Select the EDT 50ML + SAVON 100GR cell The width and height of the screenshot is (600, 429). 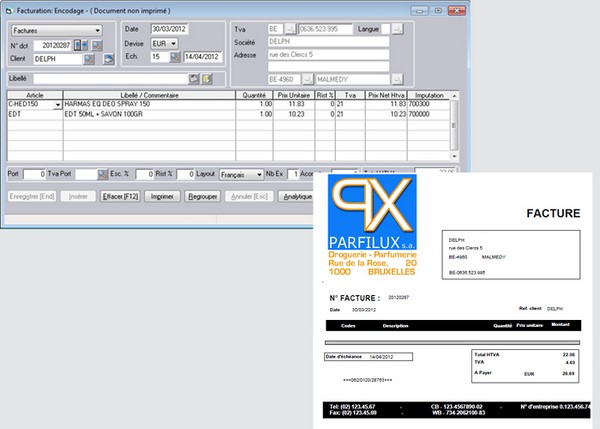click(x=149, y=114)
